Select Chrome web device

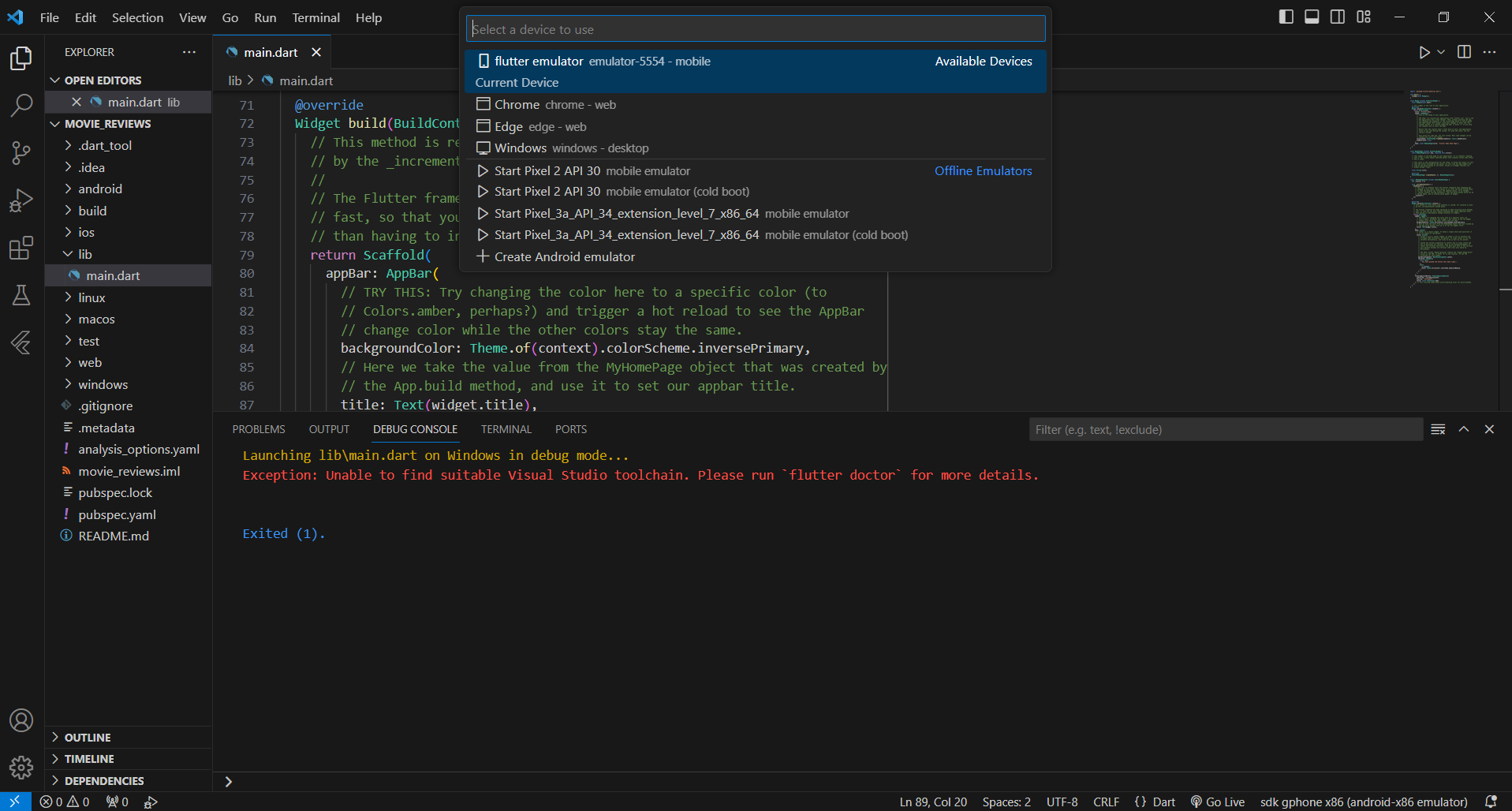click(x=756, y=105)
